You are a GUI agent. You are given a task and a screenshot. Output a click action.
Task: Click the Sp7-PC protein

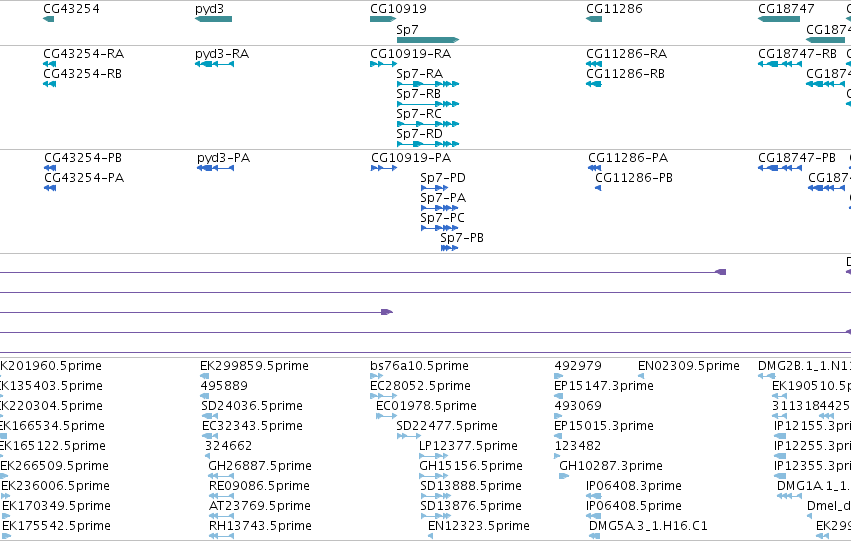440,228
